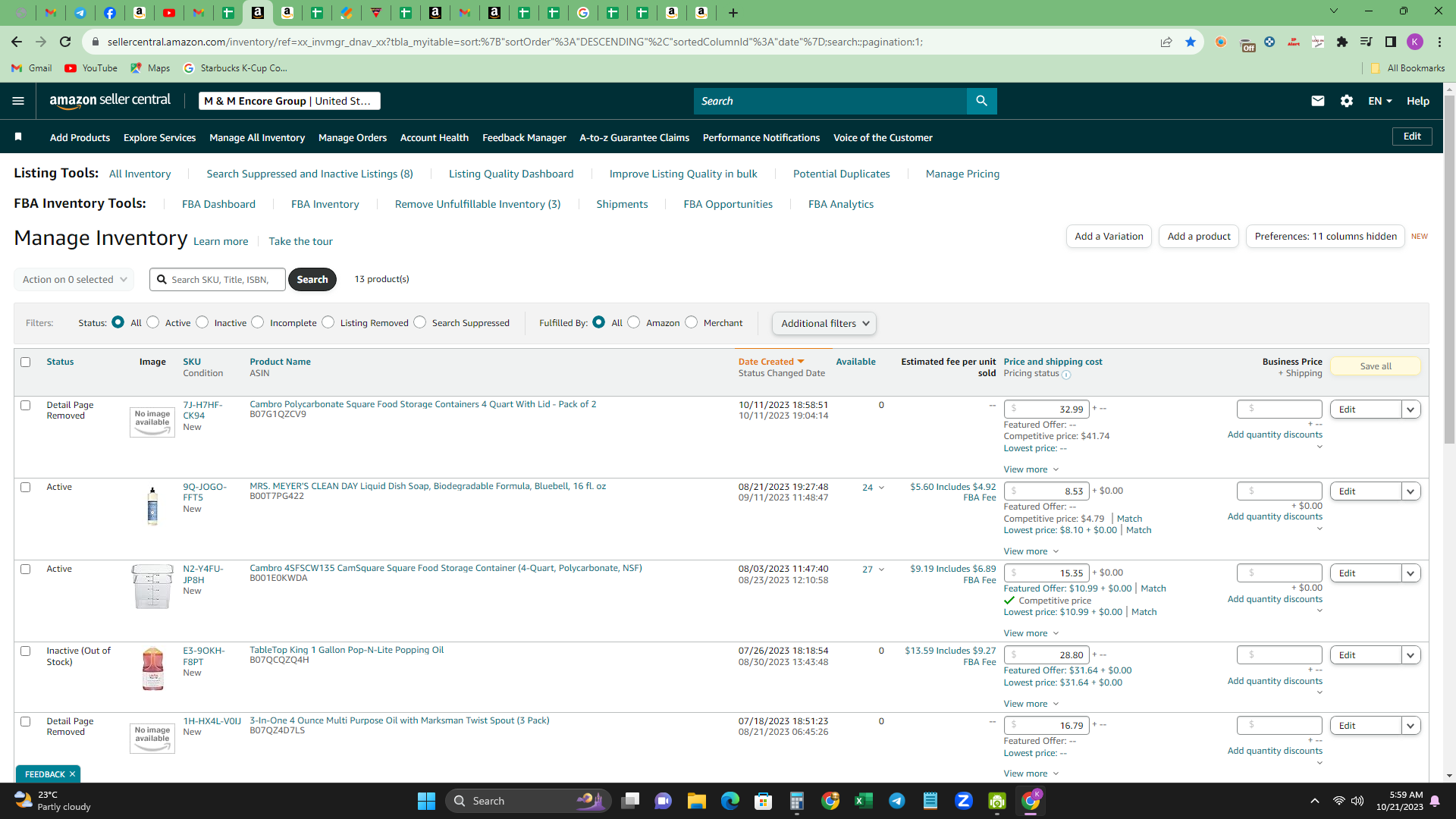Open File Explorer from the taskbar

696,801
